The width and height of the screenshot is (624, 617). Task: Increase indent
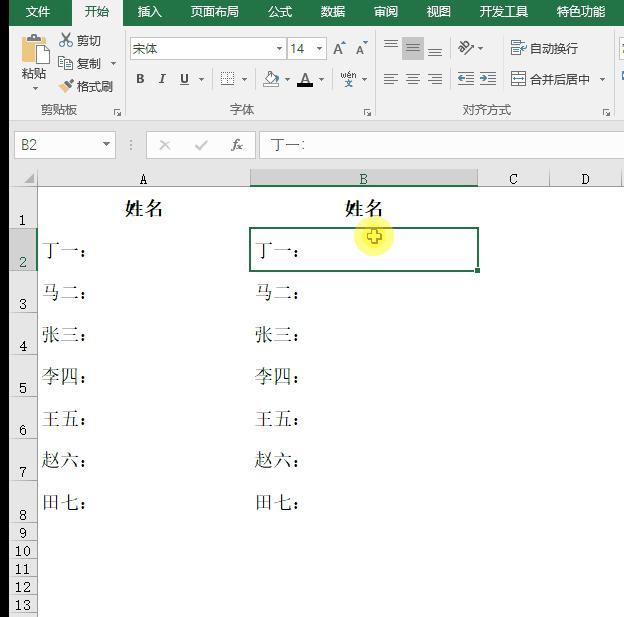488,79
